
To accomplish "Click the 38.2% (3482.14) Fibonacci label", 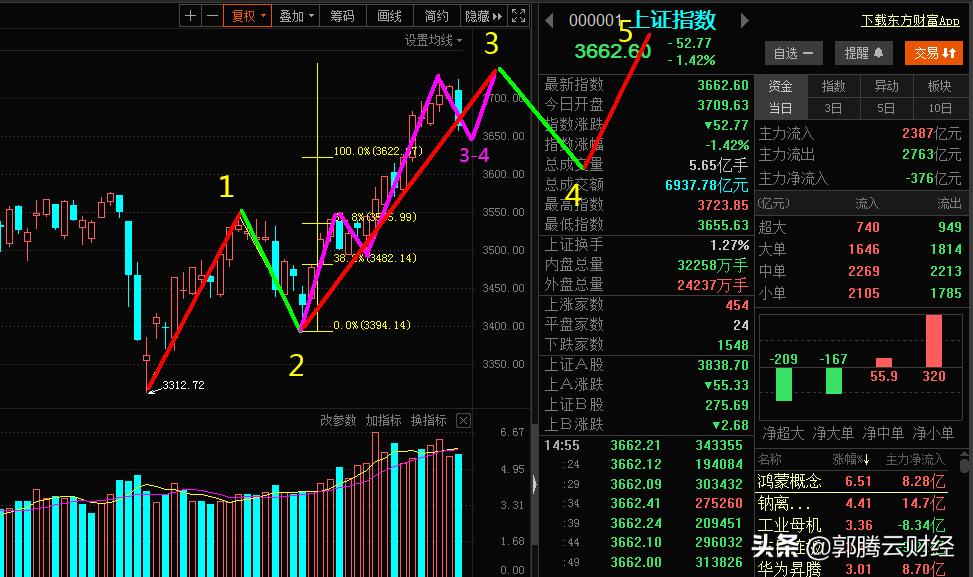I will (375, 258).
